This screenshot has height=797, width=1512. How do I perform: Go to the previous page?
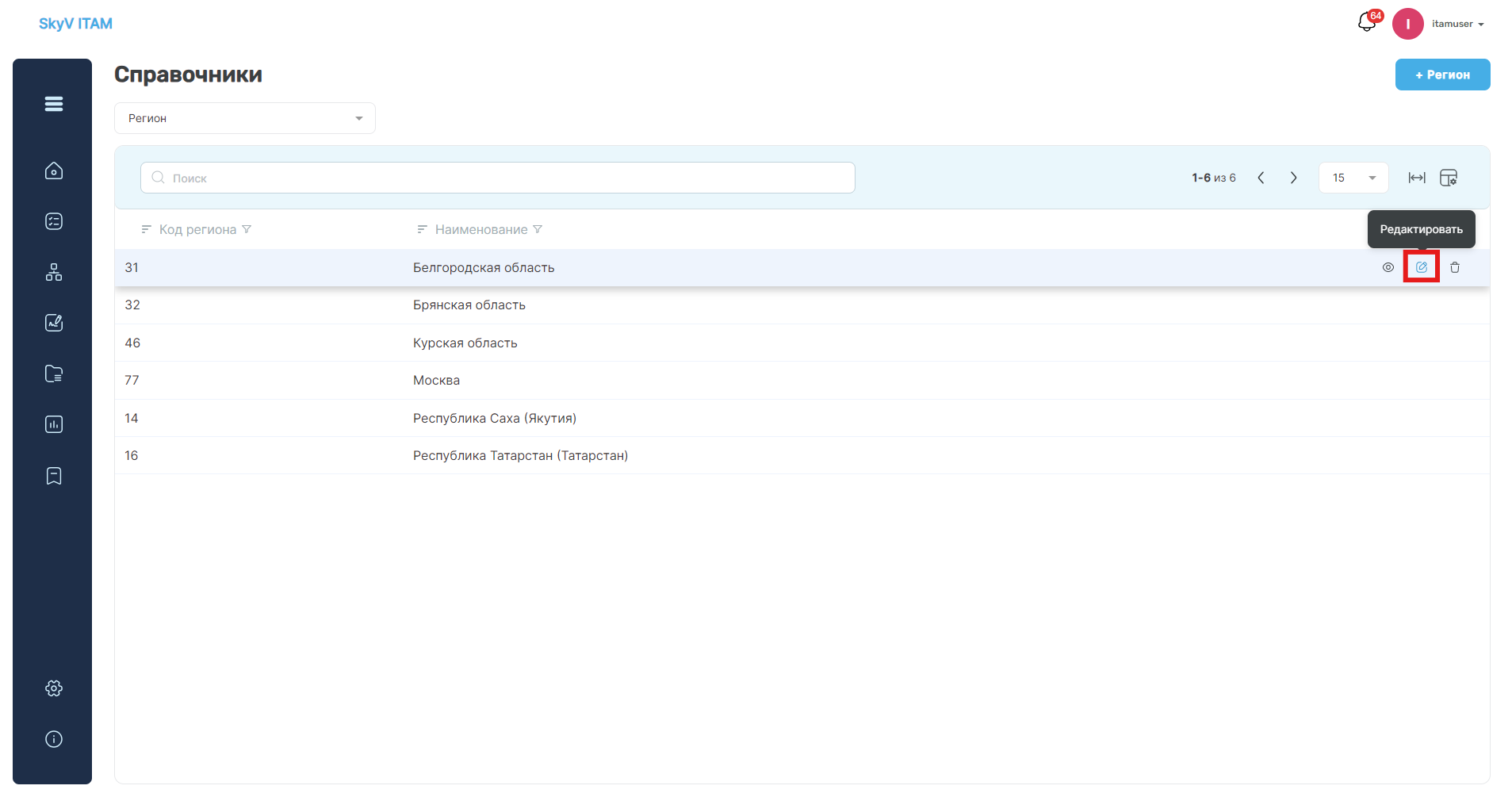click(1261, 178)
